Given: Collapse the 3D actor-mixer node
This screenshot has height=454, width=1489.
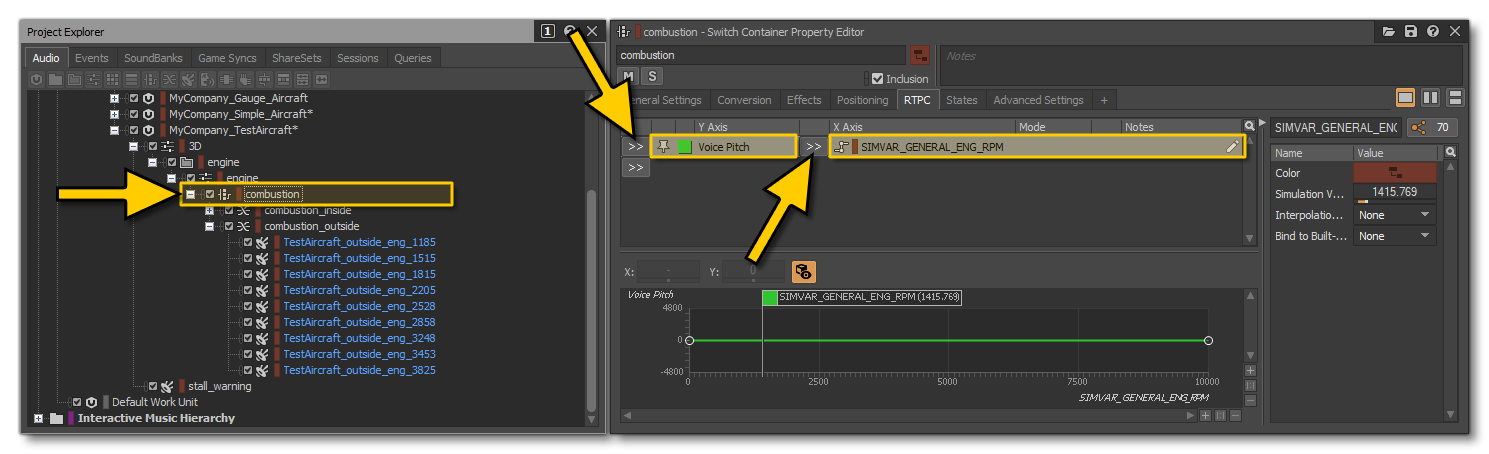Looking at the screenshot, I should tap(133, 146).
